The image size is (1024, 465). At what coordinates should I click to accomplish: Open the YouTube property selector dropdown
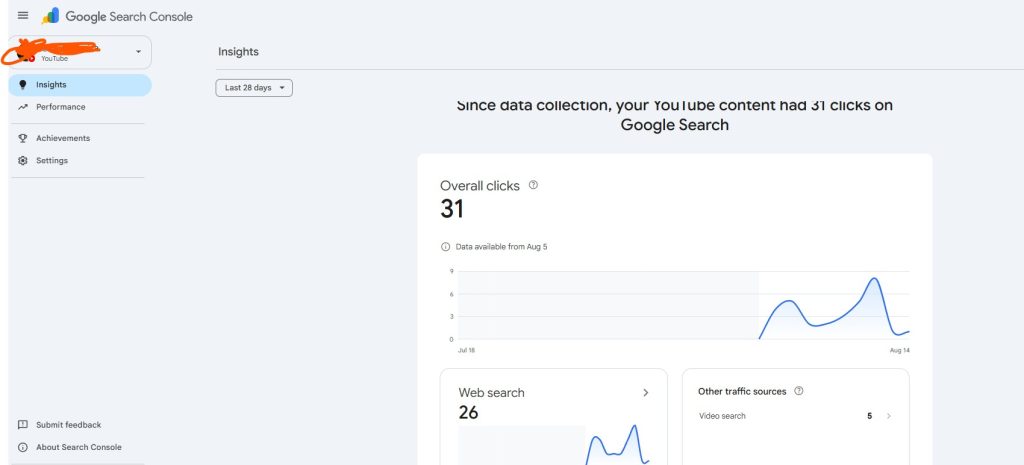80,52
